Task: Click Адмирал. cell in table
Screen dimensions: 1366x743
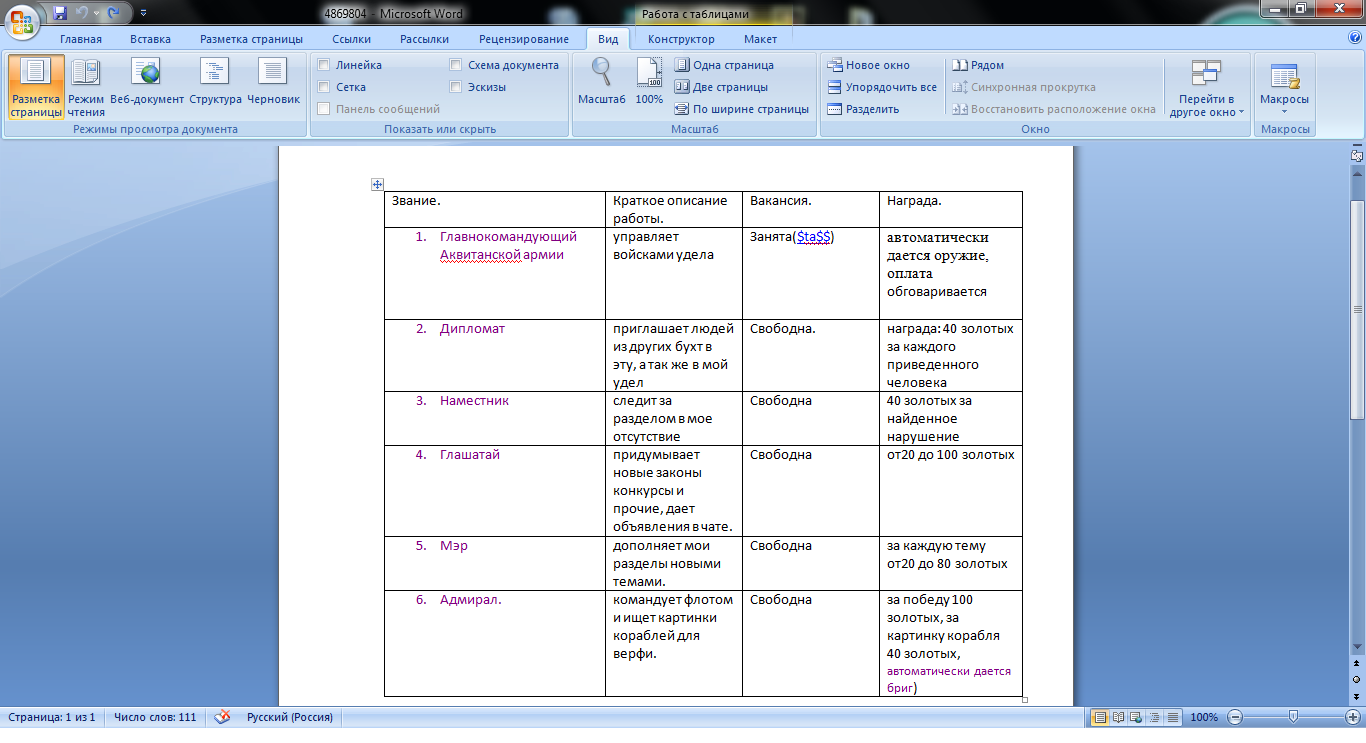Action: tap(495, 643)
